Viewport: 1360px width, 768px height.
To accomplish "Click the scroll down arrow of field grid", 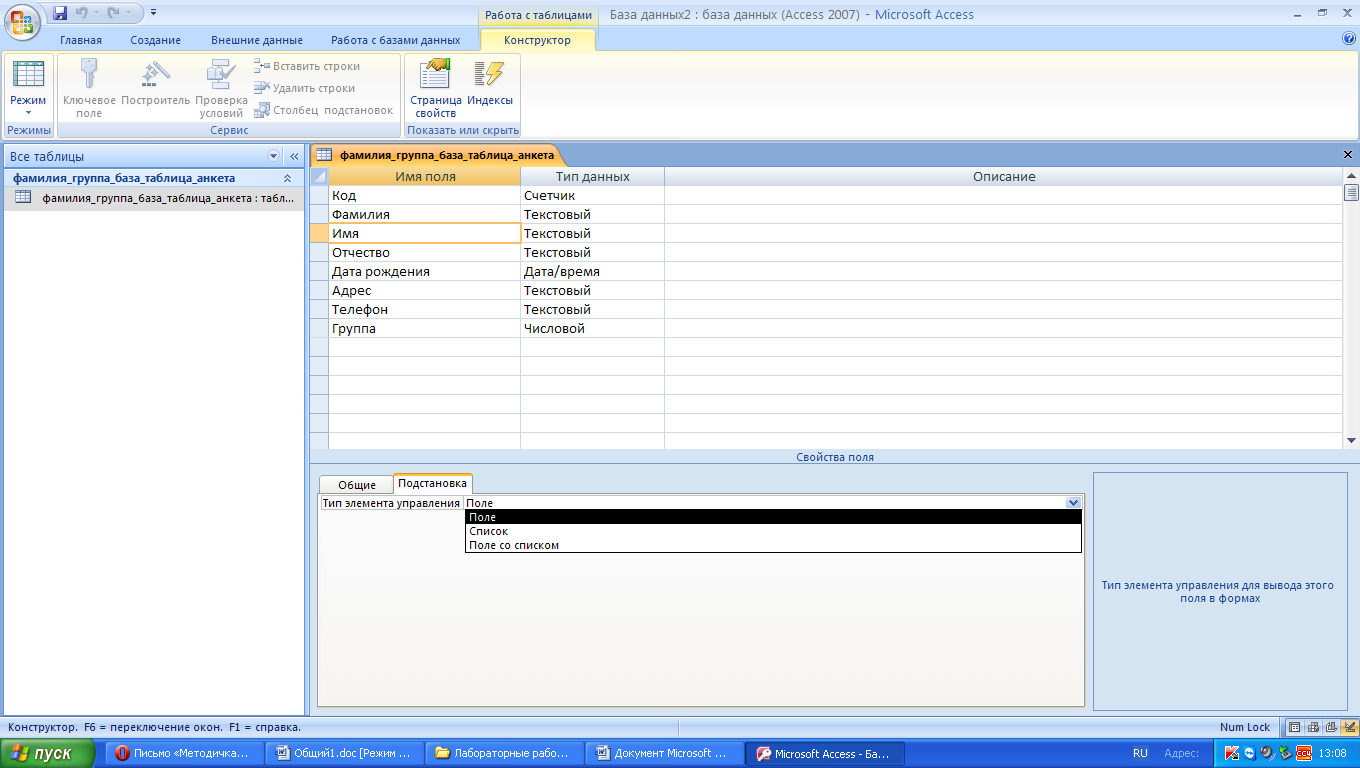I will click(1351, 441).
